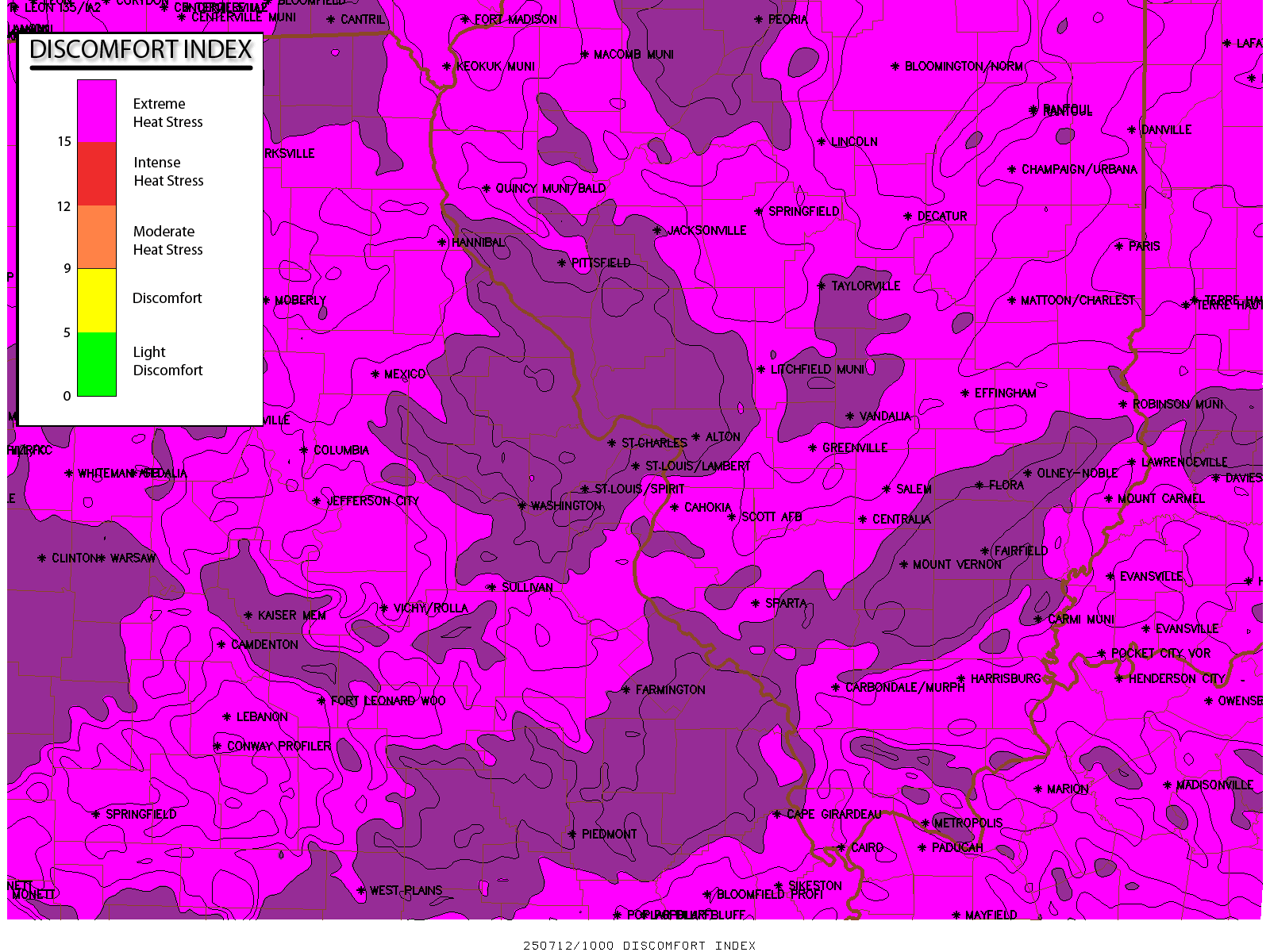Click the SPRINGFIELD label near Decatur

pyautogui.click(x=803, y=212)
